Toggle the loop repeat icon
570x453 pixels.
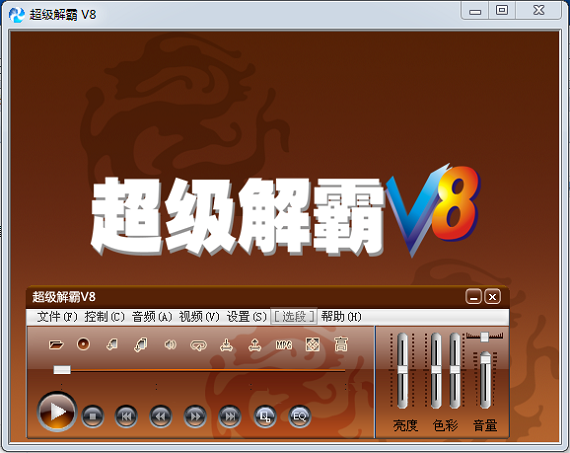click(x=198, y=345)
